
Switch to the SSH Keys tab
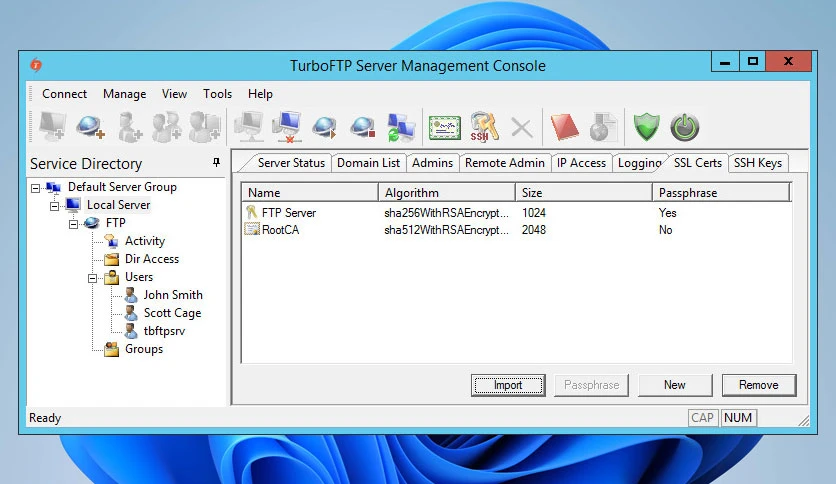[758, 163]
